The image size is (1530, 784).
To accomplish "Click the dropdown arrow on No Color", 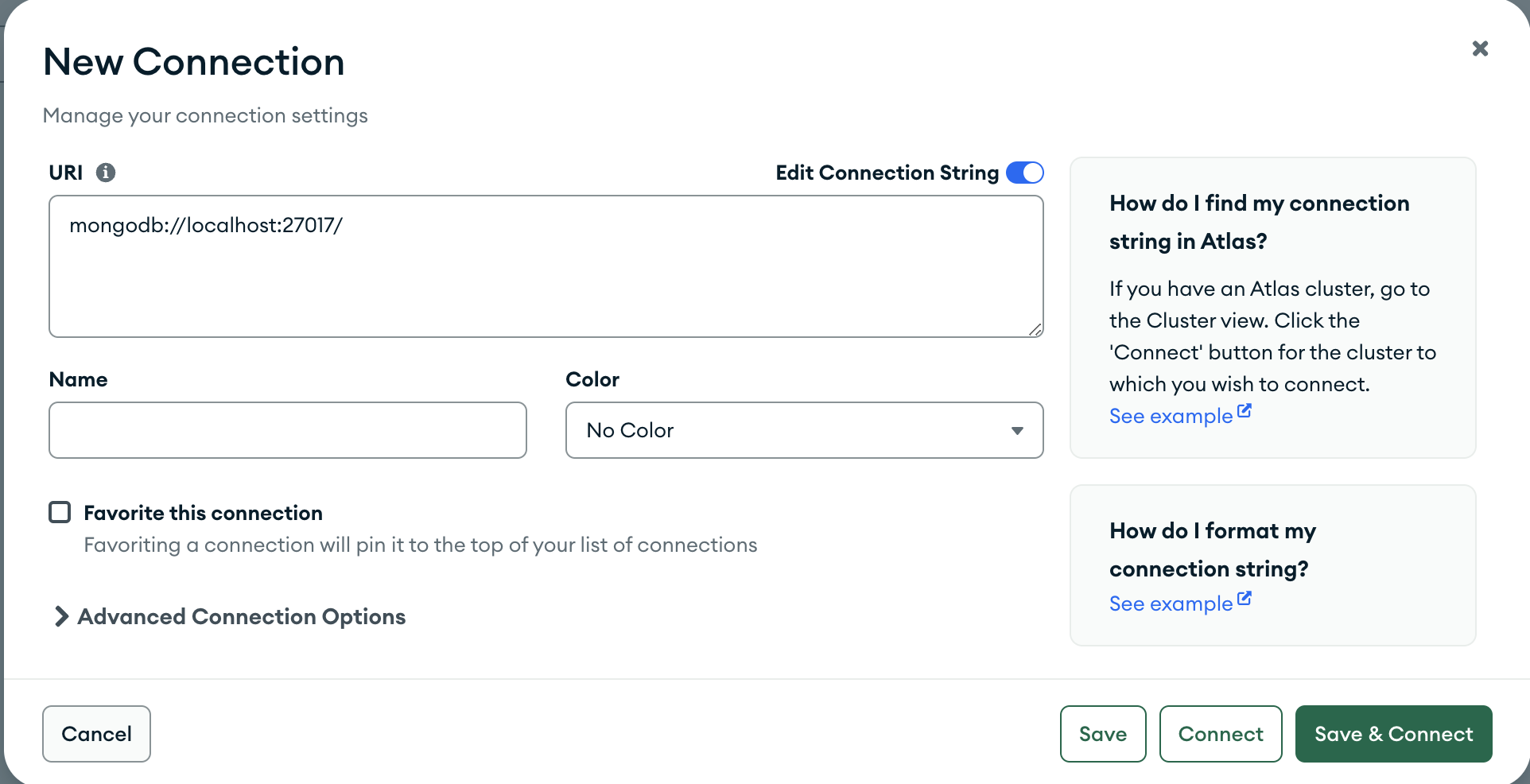I will click(1018, 430).
